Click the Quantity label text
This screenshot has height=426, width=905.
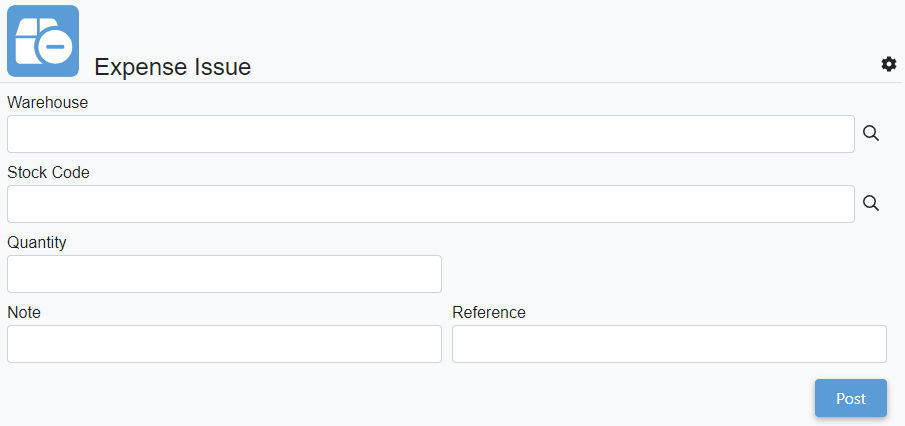click(37, 242)
